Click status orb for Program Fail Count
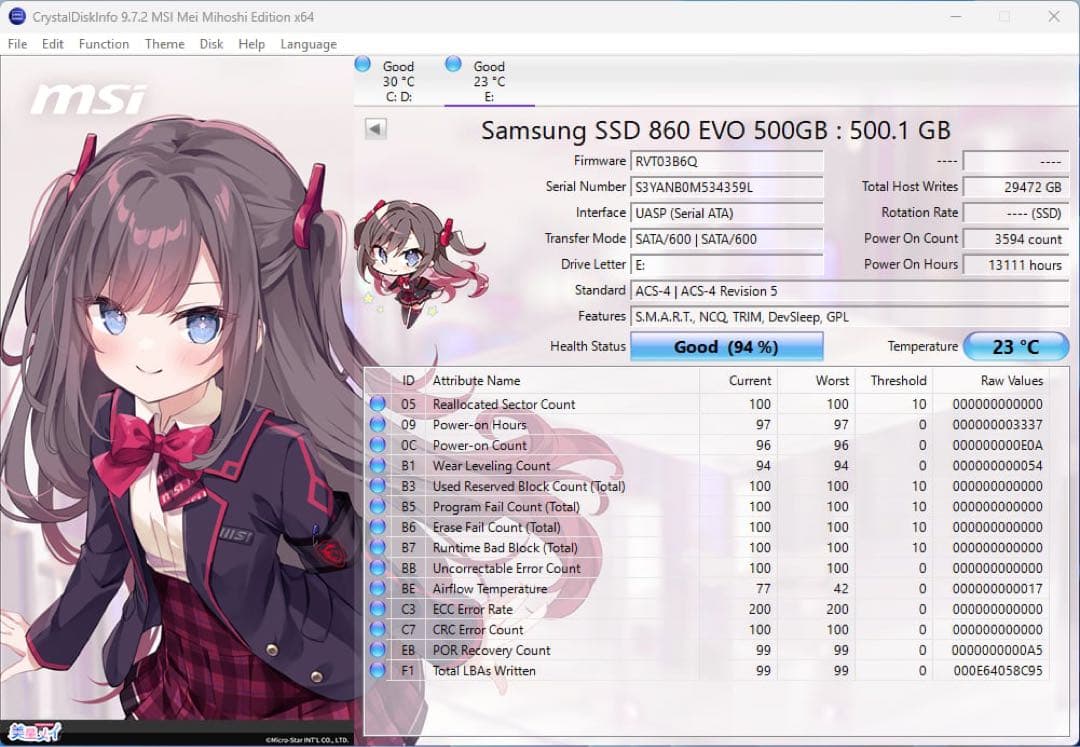This screenshot has height=747, width=1080. pyautogui.click(x=377, y=506)
